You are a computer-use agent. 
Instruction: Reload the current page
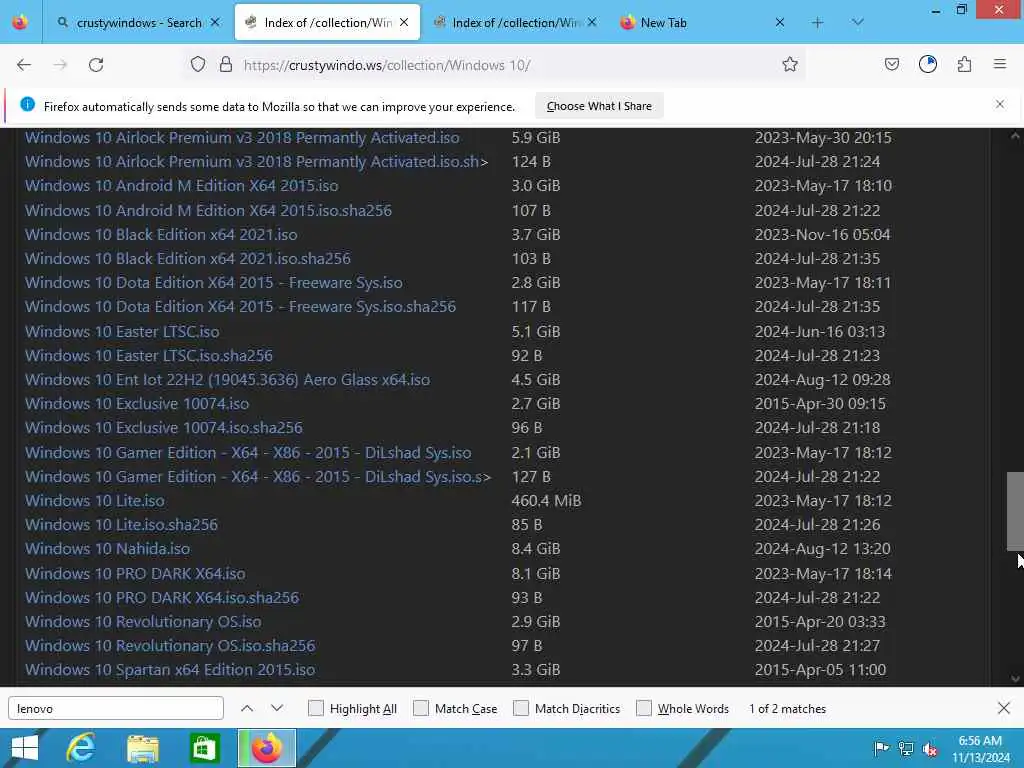point(96,65)
